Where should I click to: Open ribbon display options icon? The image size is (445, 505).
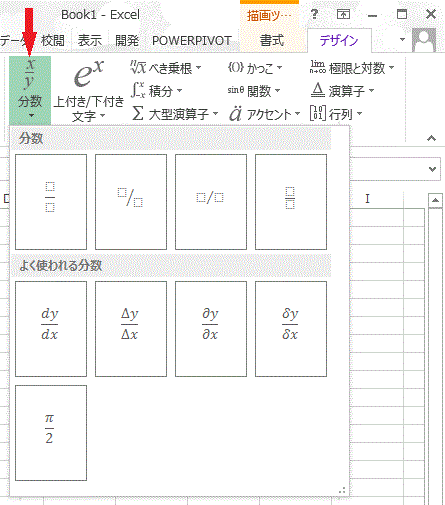[343, 14]
